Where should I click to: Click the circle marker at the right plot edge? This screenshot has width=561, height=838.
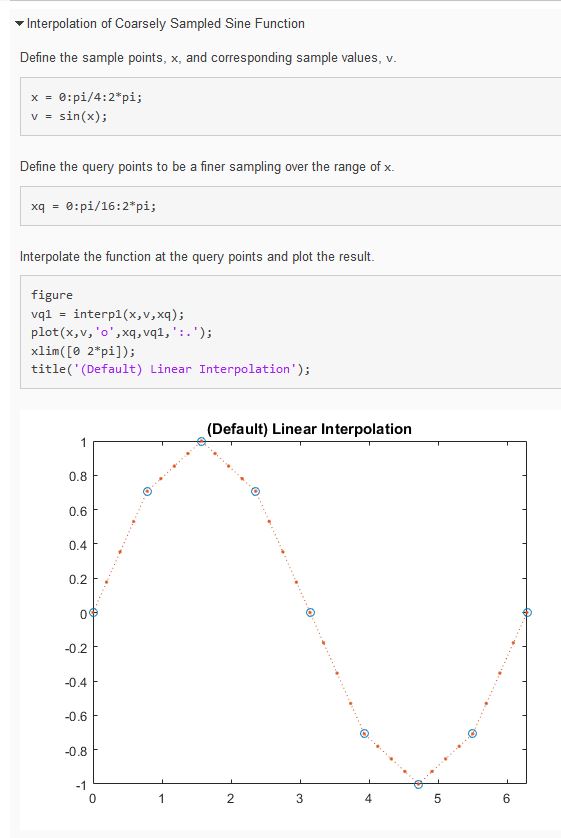tap(527, 612)
